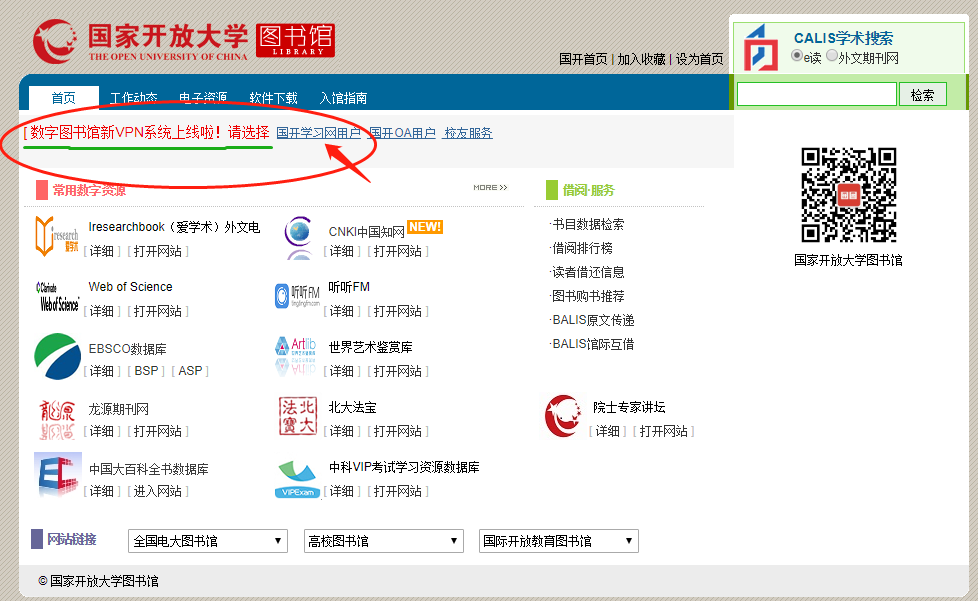Click the 图书馆 LIBRARY red badge
The height and width of the screenshot is (601, 978).
pos(296,41)
